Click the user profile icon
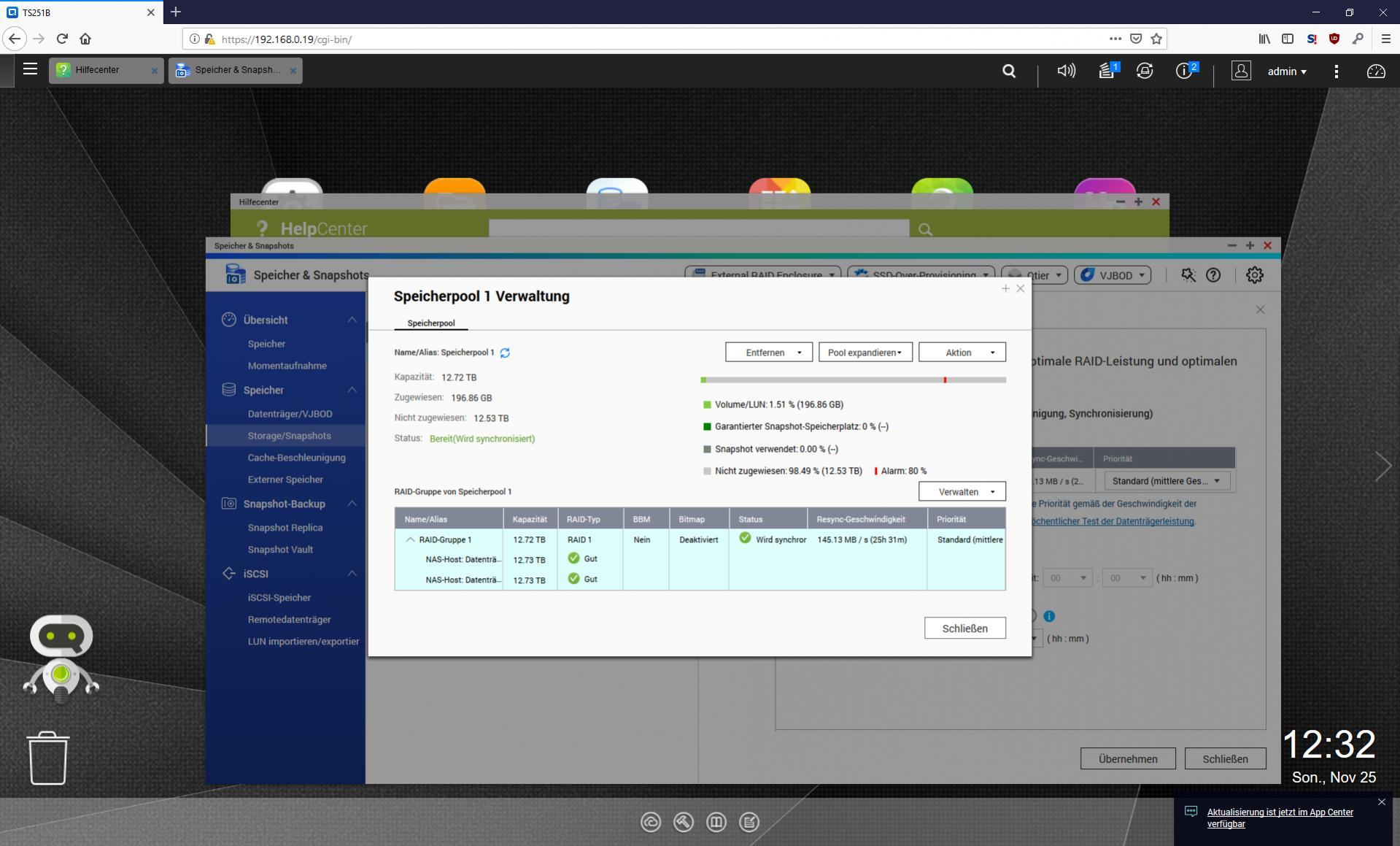 1241,71
